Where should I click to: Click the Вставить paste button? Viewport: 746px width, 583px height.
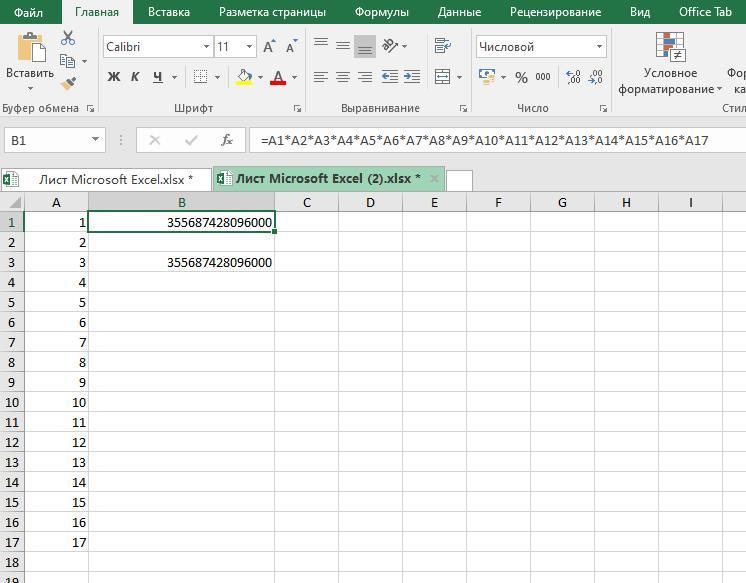coord(30,60)
